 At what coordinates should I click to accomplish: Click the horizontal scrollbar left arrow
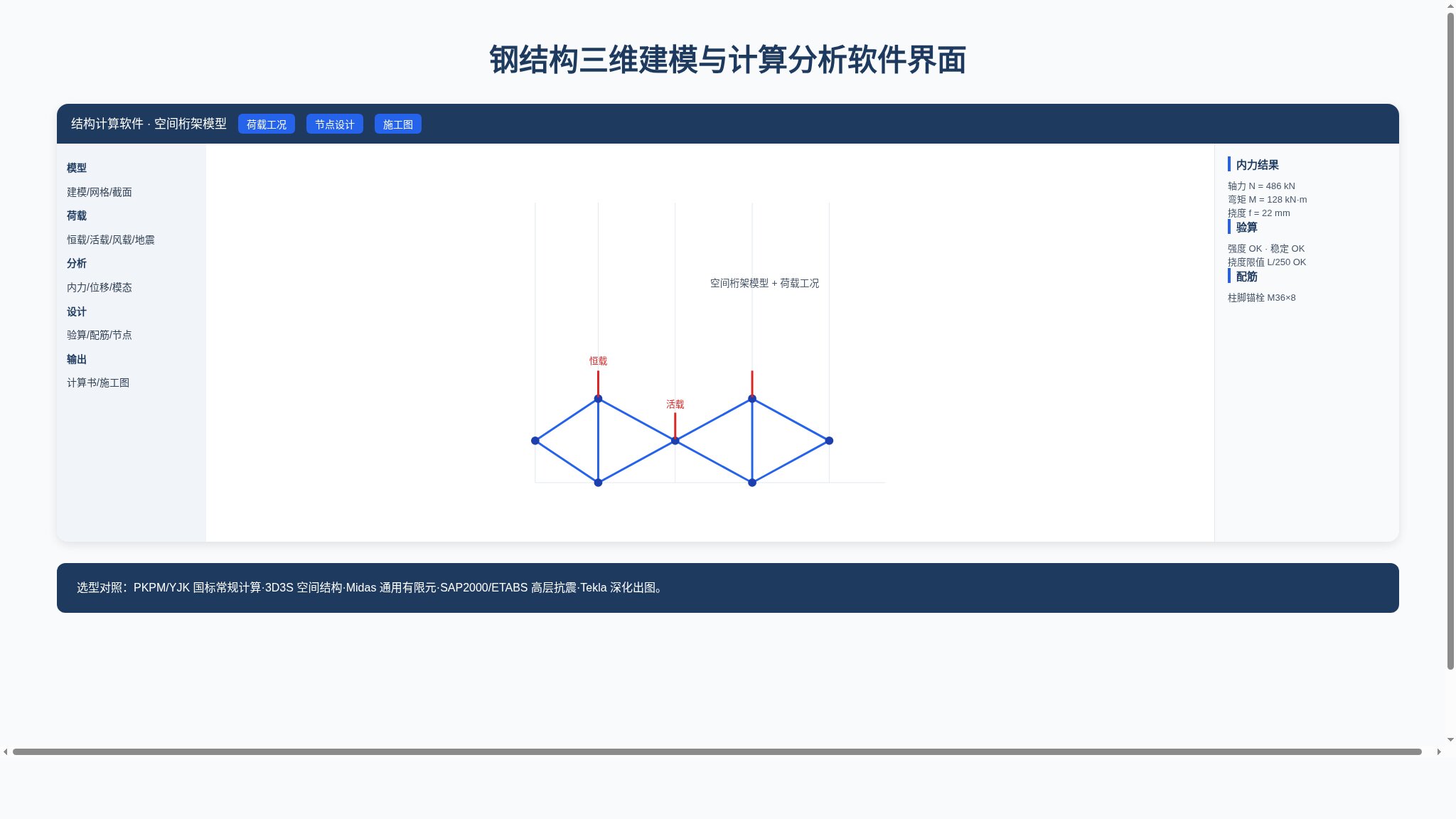pyautogui.click(x=6, y=751)
